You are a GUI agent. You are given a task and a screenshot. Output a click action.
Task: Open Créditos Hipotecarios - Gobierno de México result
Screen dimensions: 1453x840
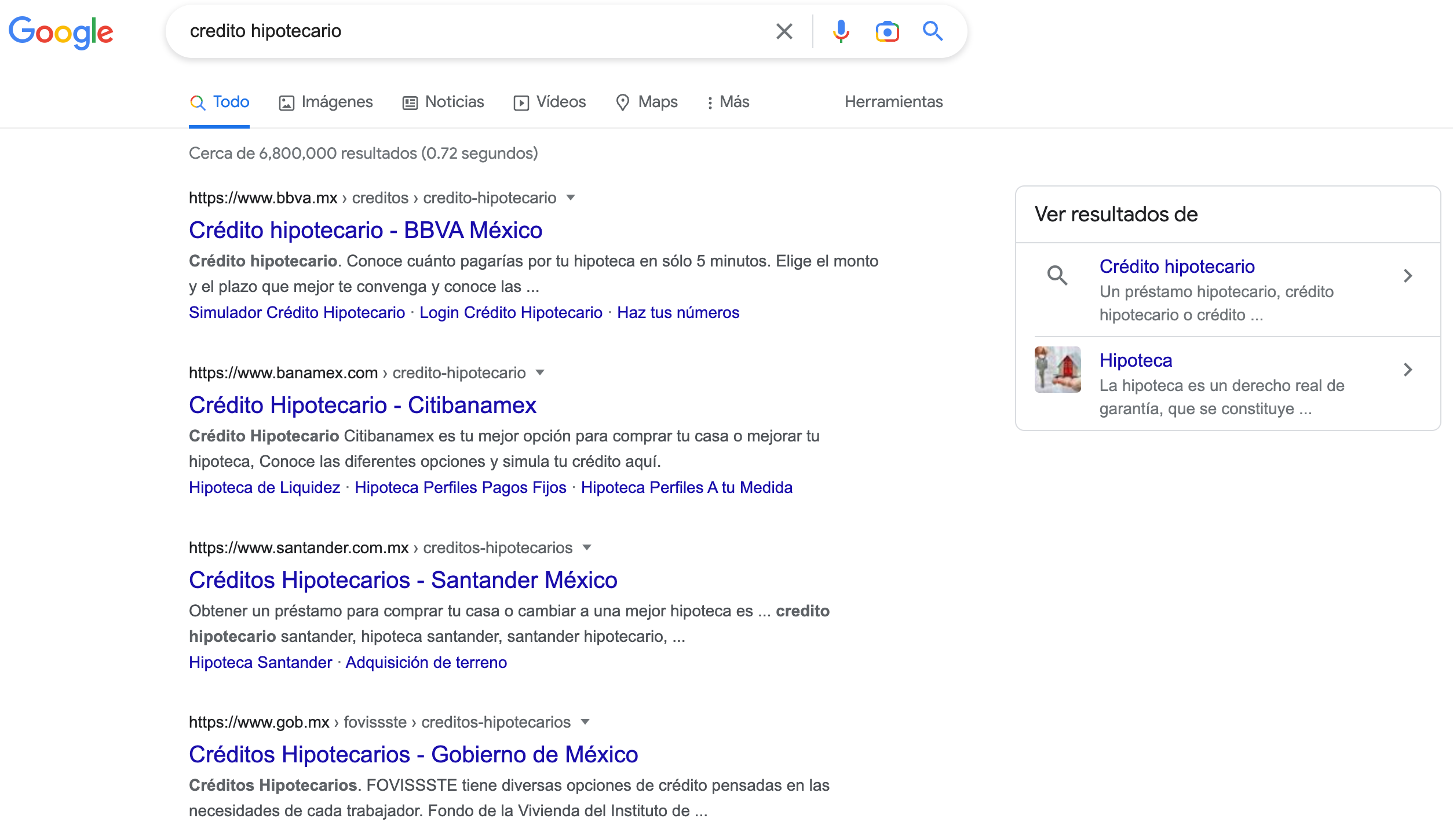[x=414, y=755]
